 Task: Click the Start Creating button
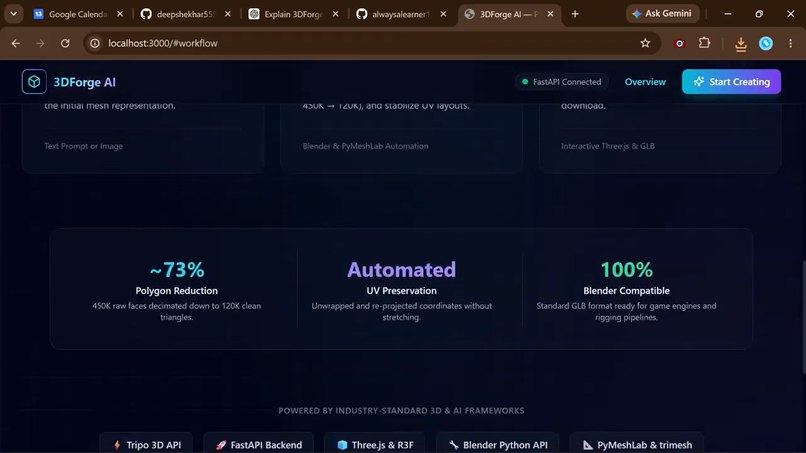tap(731, 82)
